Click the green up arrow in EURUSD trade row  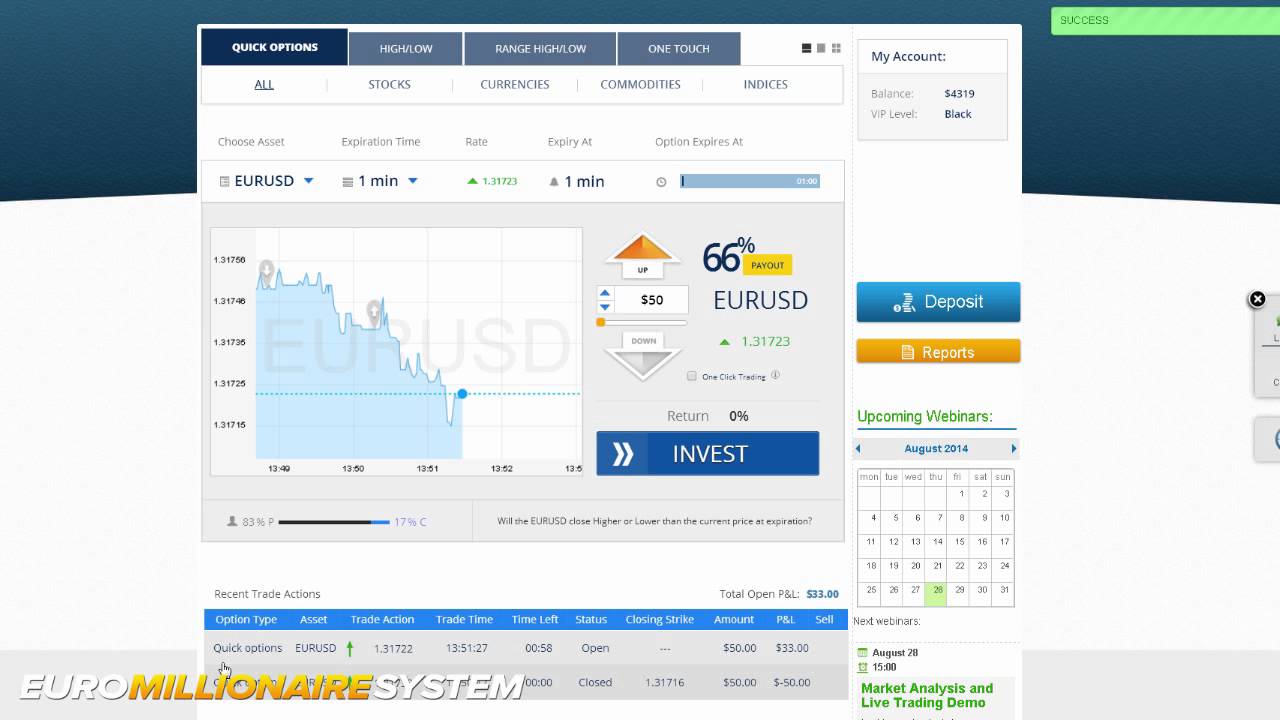[x=350, y=648]
